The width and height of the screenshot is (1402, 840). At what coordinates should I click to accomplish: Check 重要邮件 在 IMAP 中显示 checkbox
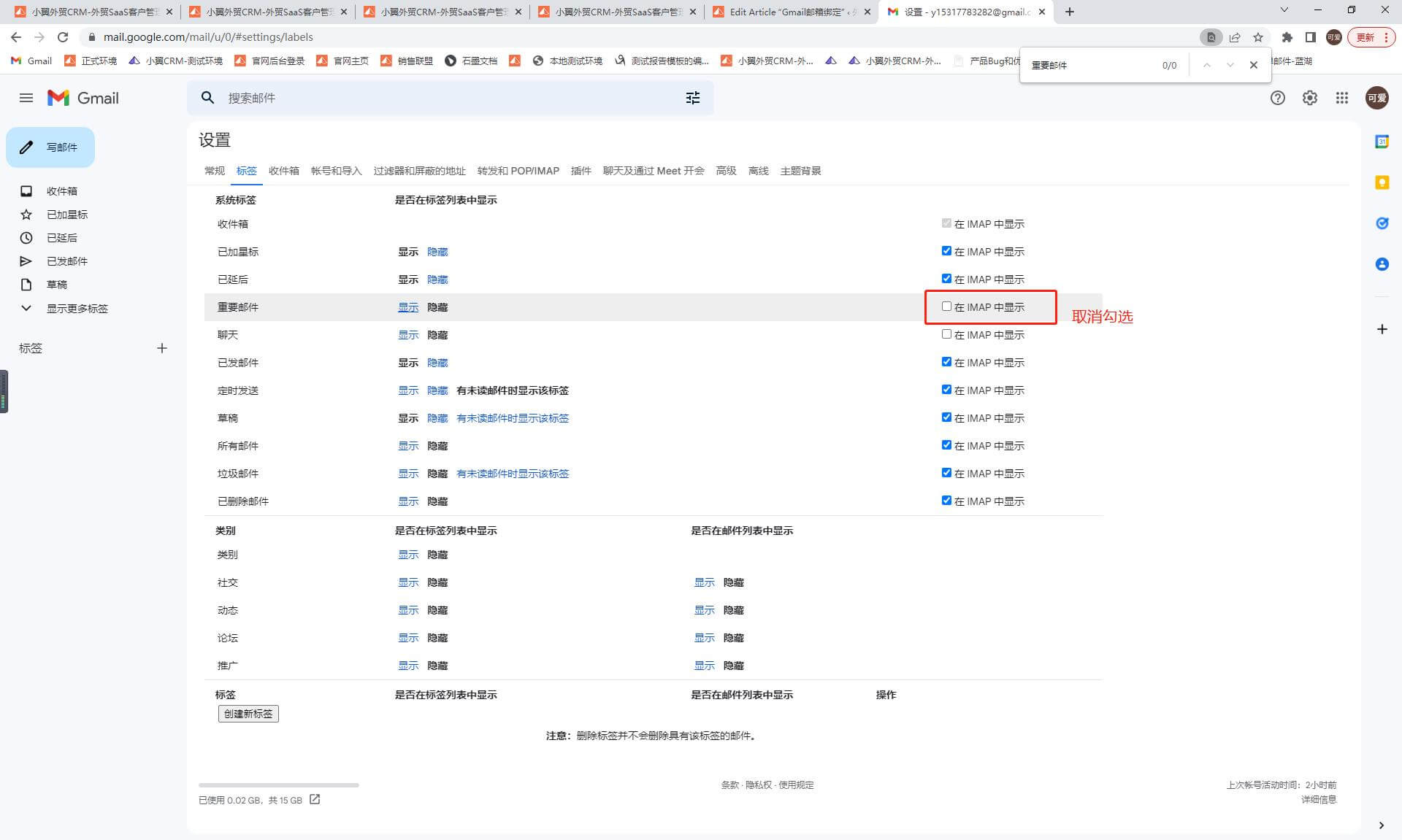946,307
